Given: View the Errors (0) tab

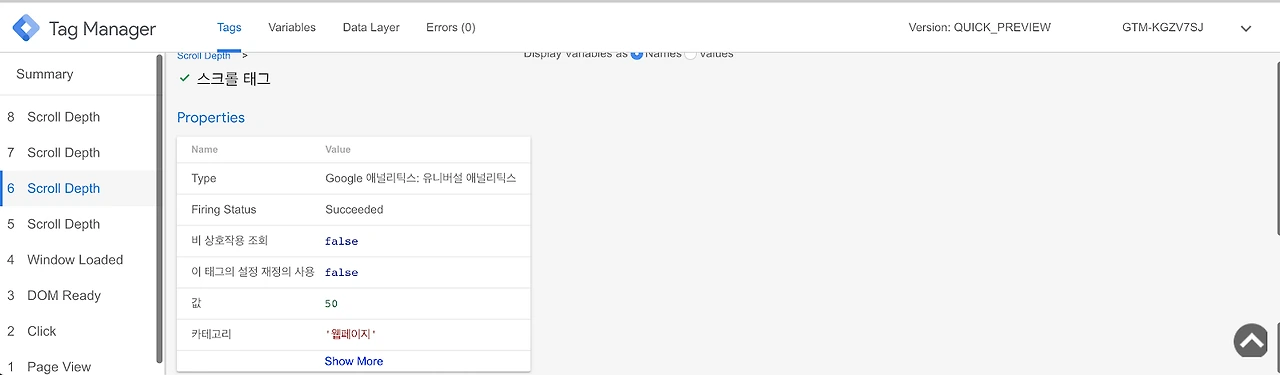Looking at the screenshot, I should [x=451, y=27].
